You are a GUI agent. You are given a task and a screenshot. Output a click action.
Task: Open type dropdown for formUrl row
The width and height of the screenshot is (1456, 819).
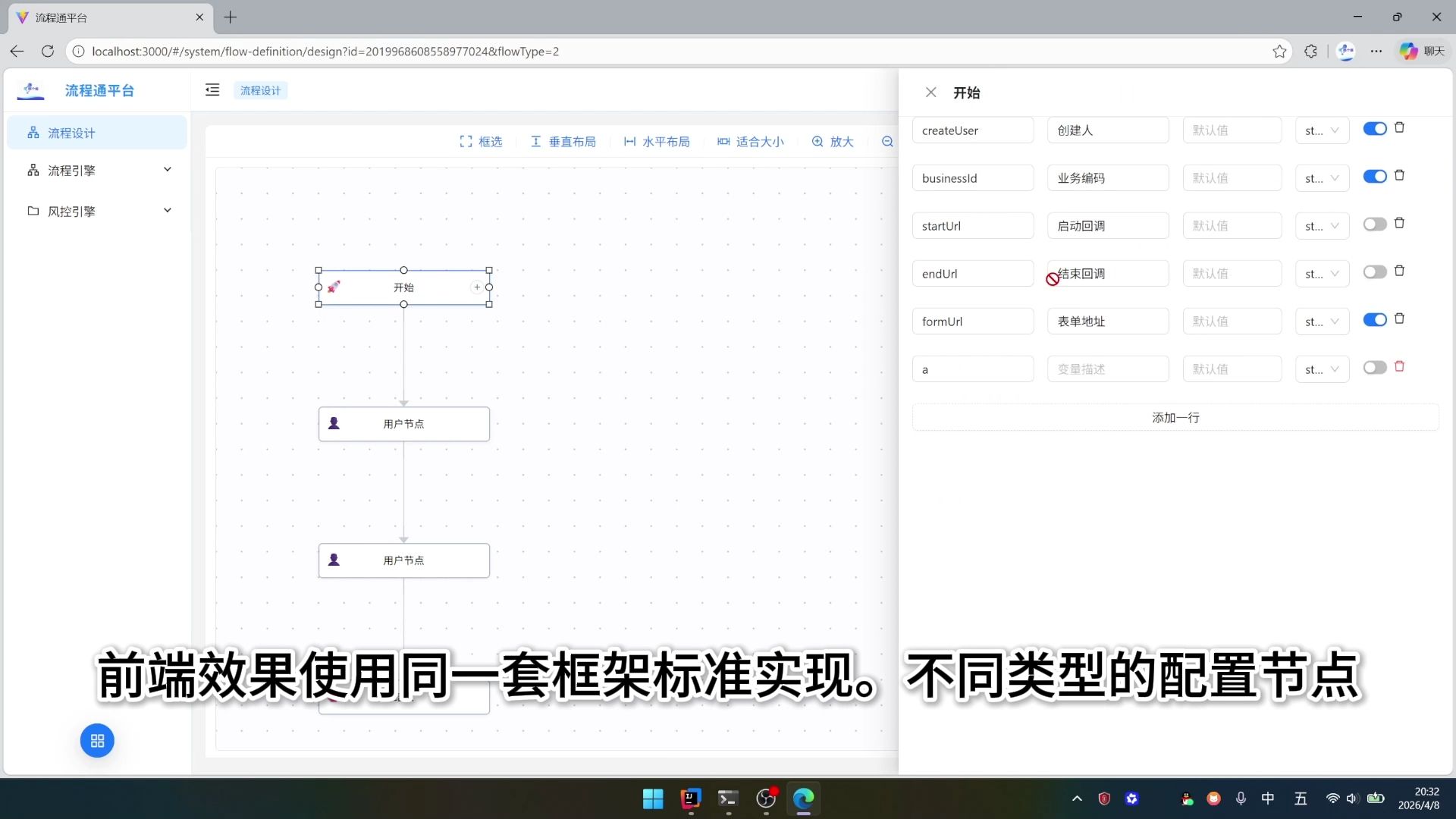[x=1322, y=322]
